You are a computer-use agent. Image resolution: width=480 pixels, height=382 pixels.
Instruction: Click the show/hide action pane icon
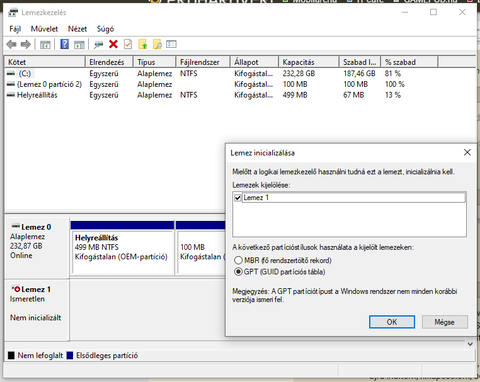[79, 44]
